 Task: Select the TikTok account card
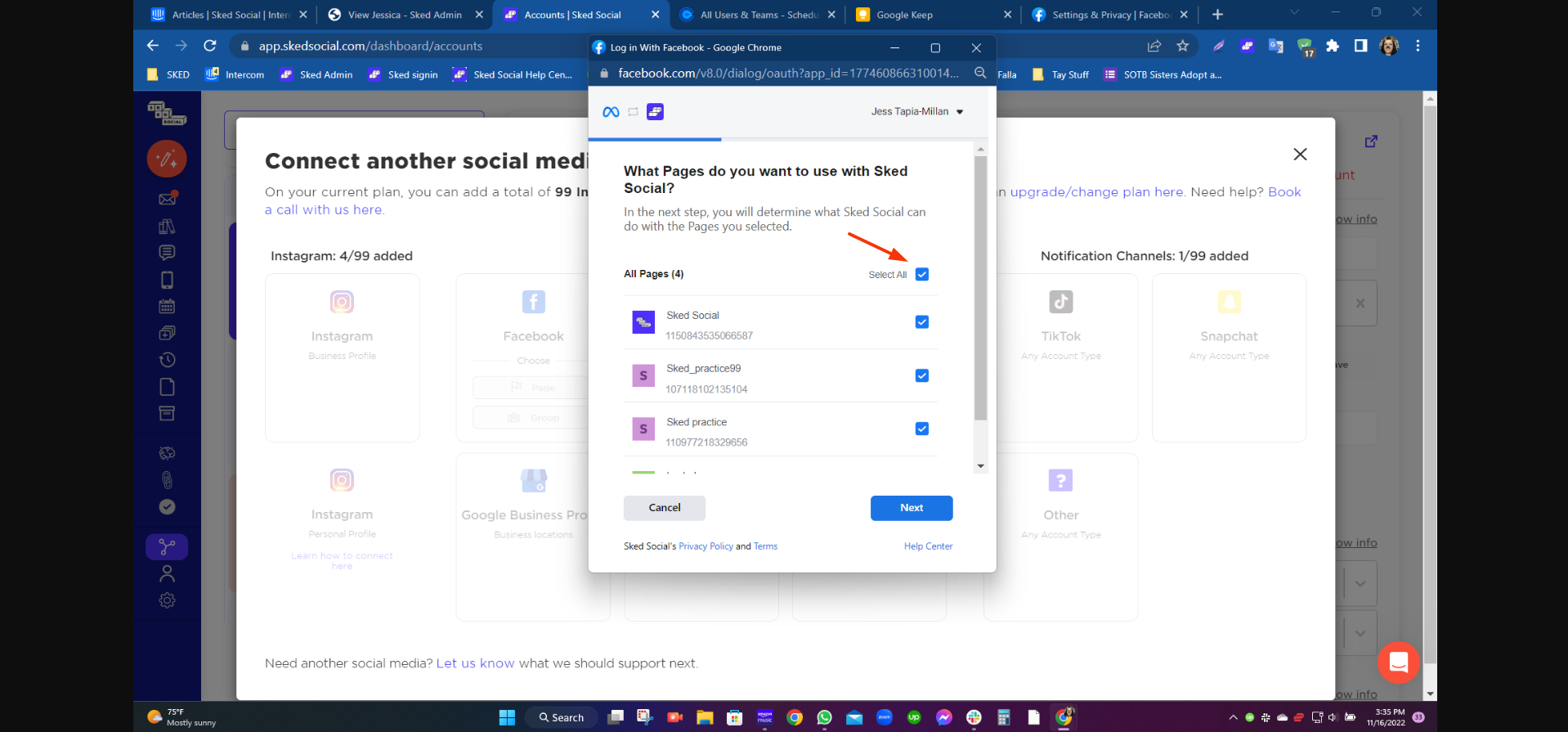(1060, 357)
